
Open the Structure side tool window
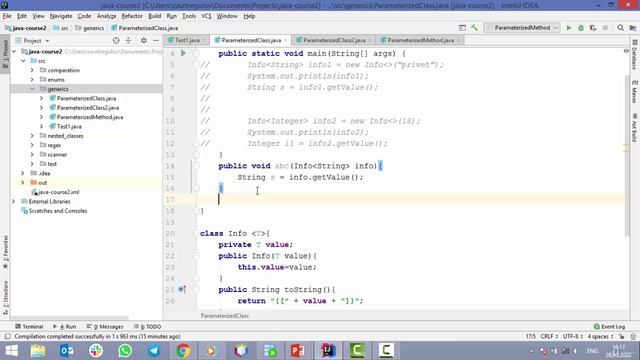pos(5,298)
